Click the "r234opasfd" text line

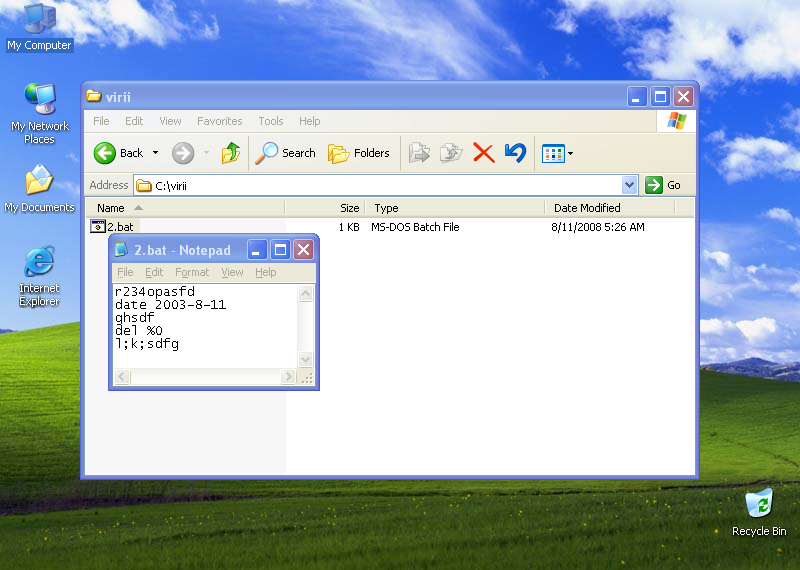click(155, 291)
